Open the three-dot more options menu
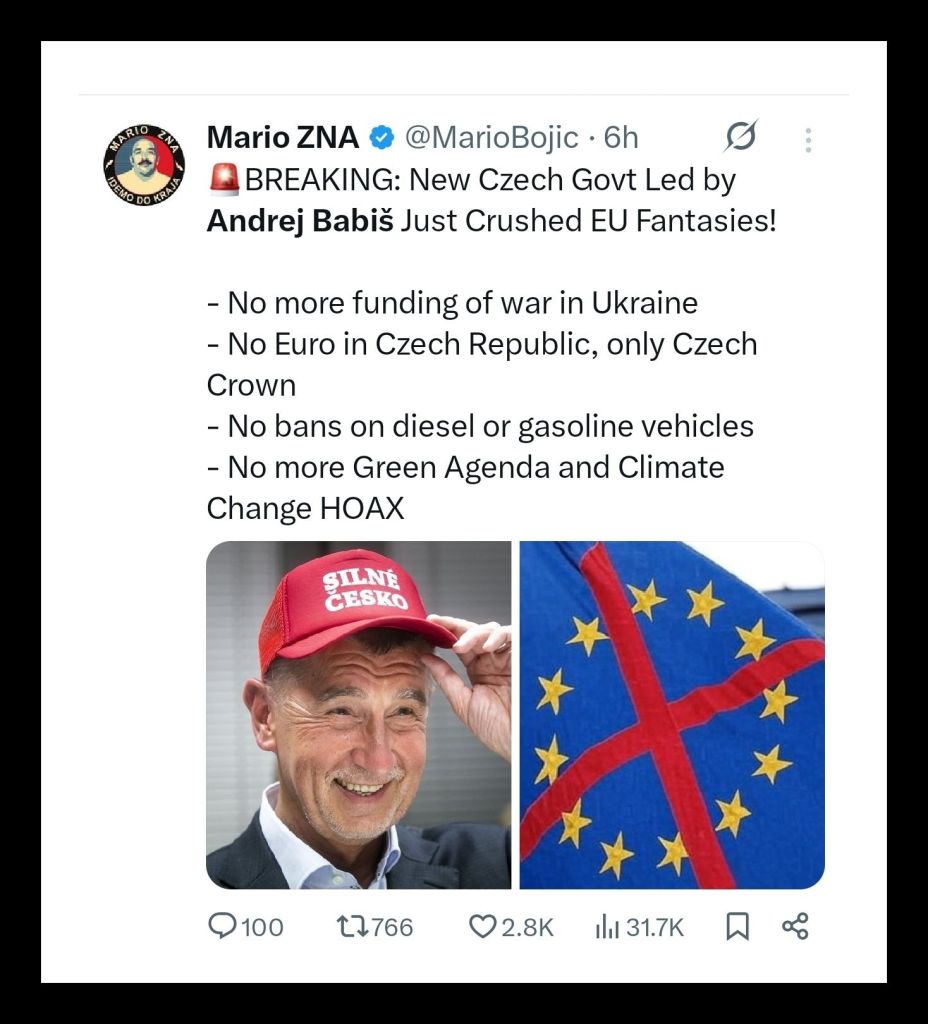This screenshot has height=1024, width=928. click(808, 139)
